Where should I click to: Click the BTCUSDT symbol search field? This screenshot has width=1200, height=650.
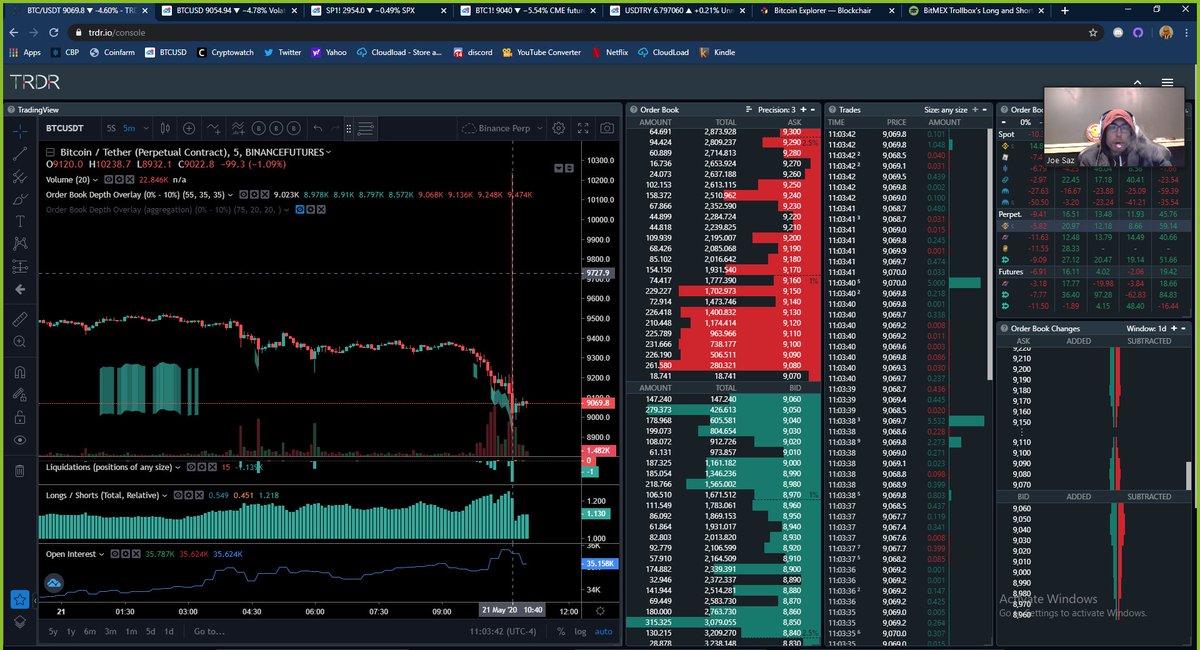pyautogui.click(x=65, y=128)
